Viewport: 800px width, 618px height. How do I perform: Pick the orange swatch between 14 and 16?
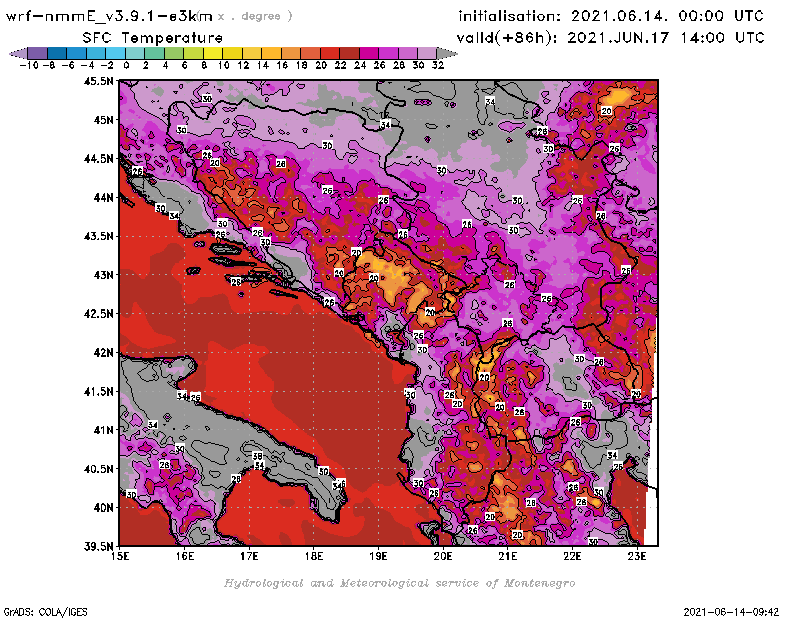(271, 53)
